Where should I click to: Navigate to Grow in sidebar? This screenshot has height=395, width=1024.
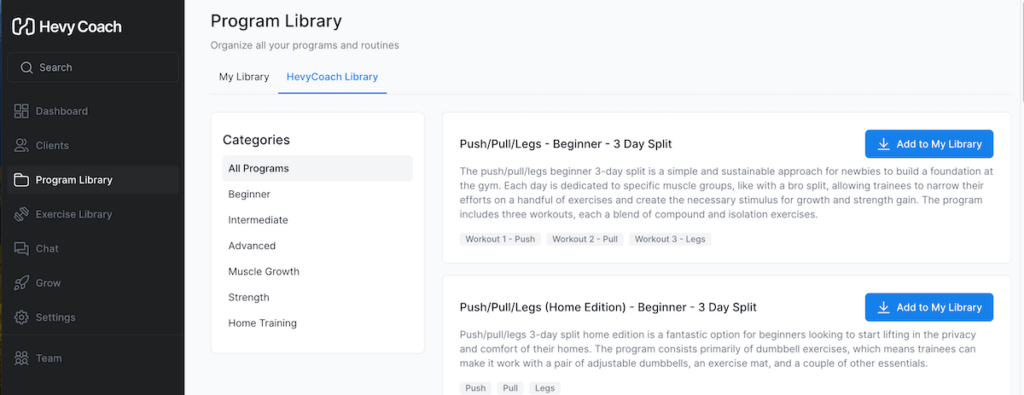(x=93, y=283)
